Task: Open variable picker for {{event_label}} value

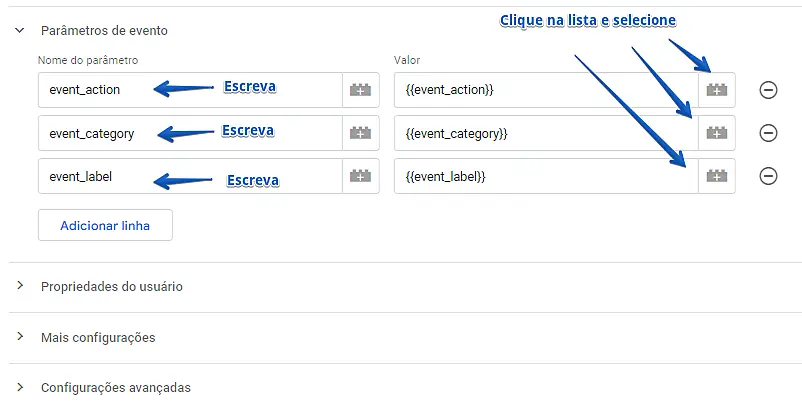Action: [716, 176]
